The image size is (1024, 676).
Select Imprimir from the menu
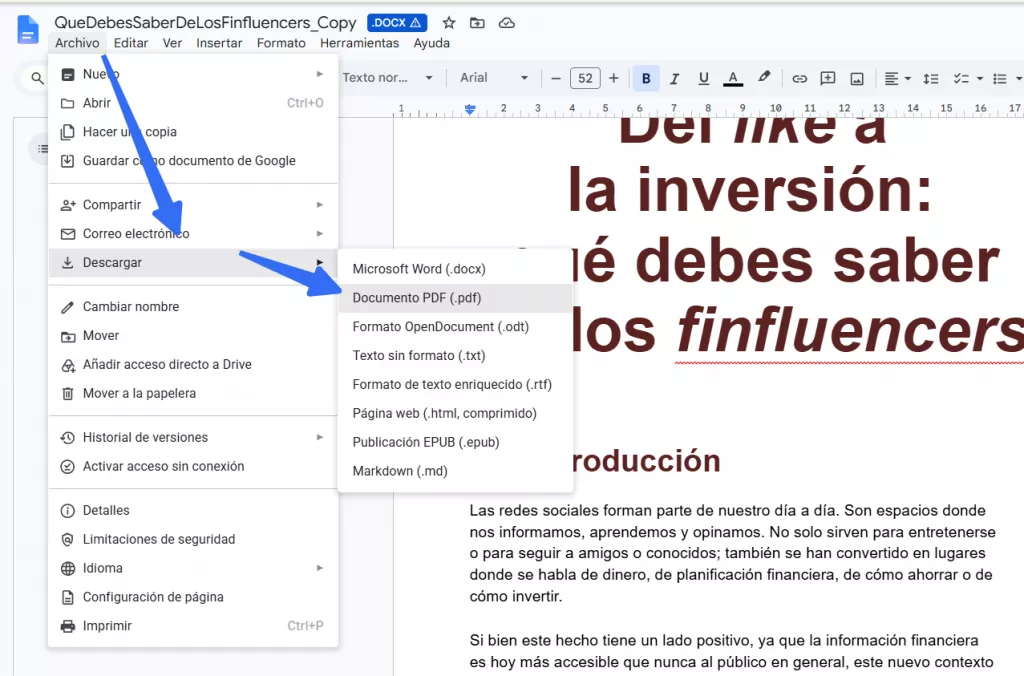193,626
